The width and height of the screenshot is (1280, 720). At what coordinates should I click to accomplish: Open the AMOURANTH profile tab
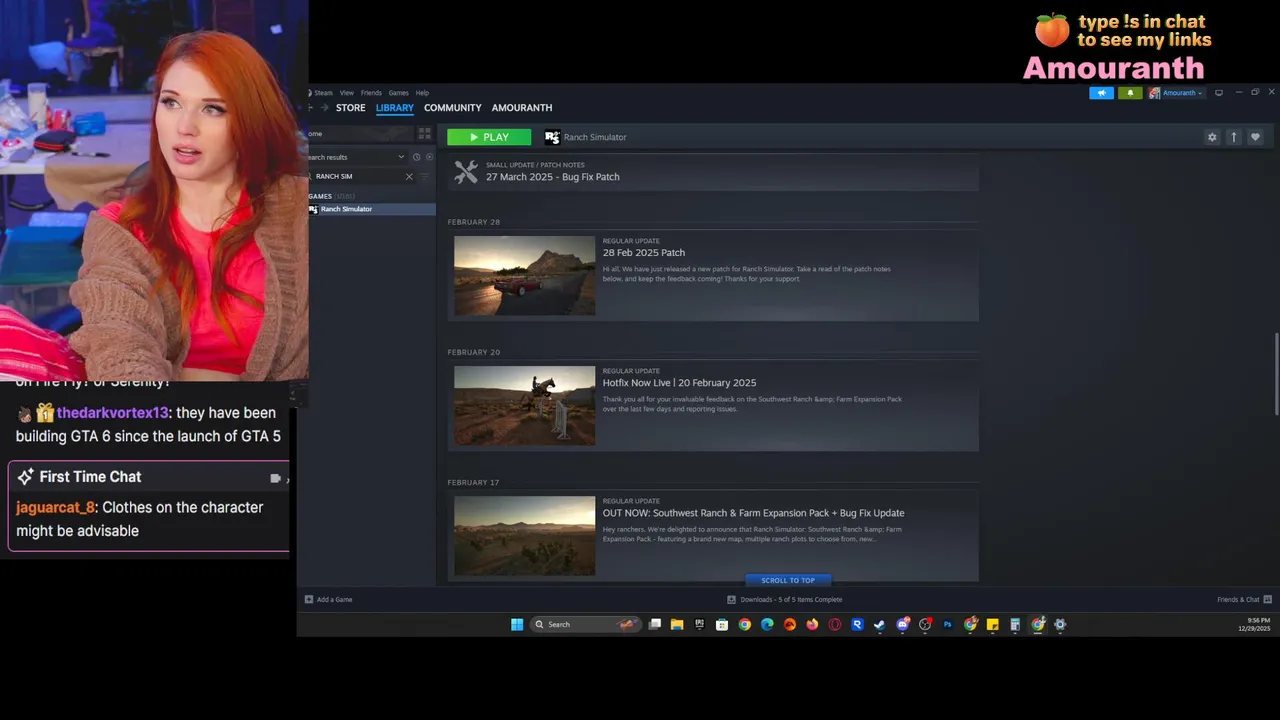point(522,108)
